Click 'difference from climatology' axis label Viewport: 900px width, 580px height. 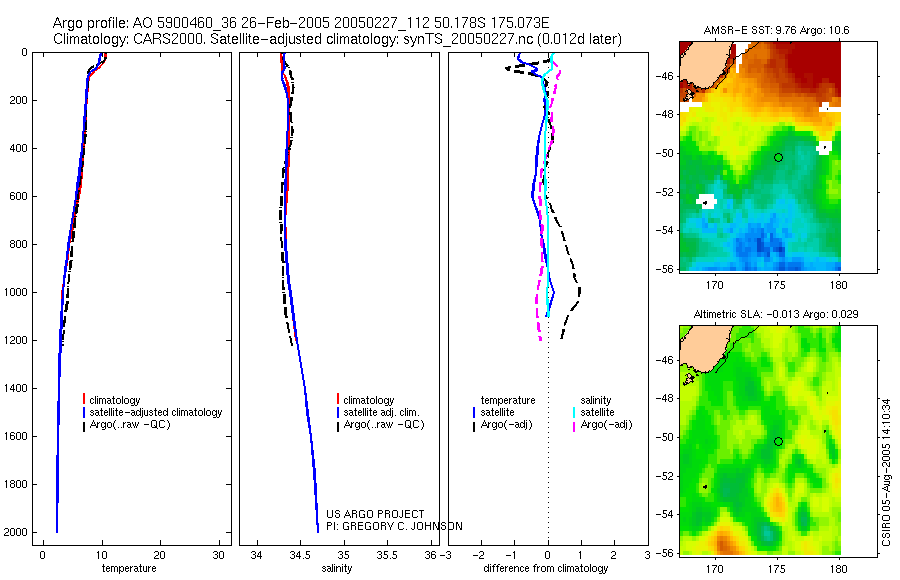[x=546, y=569]
